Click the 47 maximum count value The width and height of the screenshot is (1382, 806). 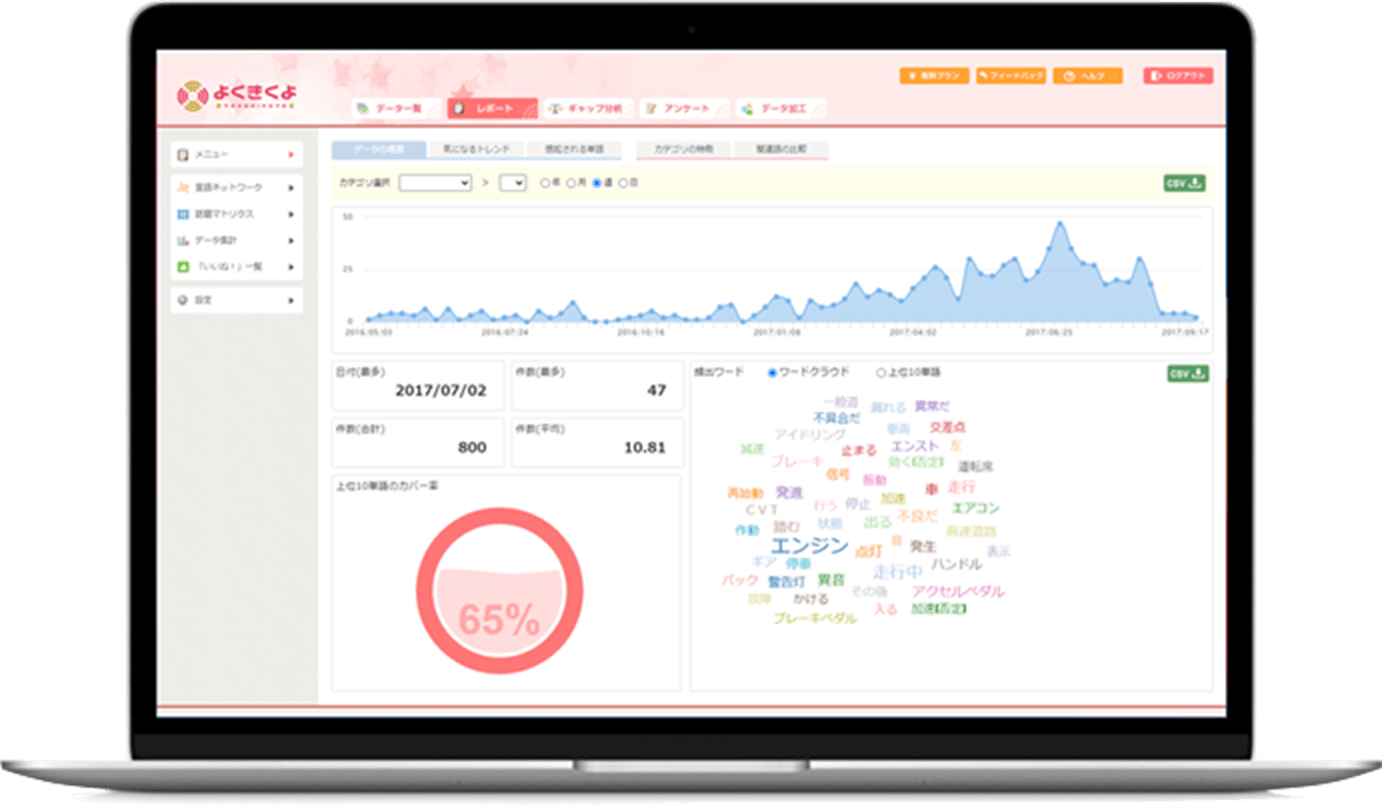tap(657, 390)
